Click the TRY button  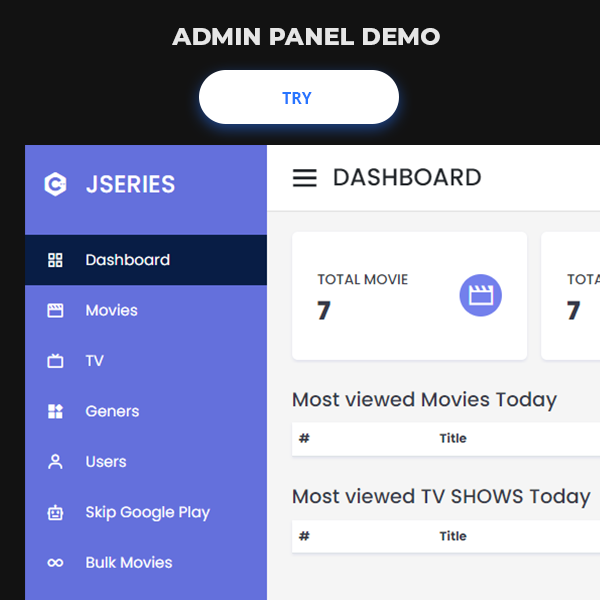298,97
